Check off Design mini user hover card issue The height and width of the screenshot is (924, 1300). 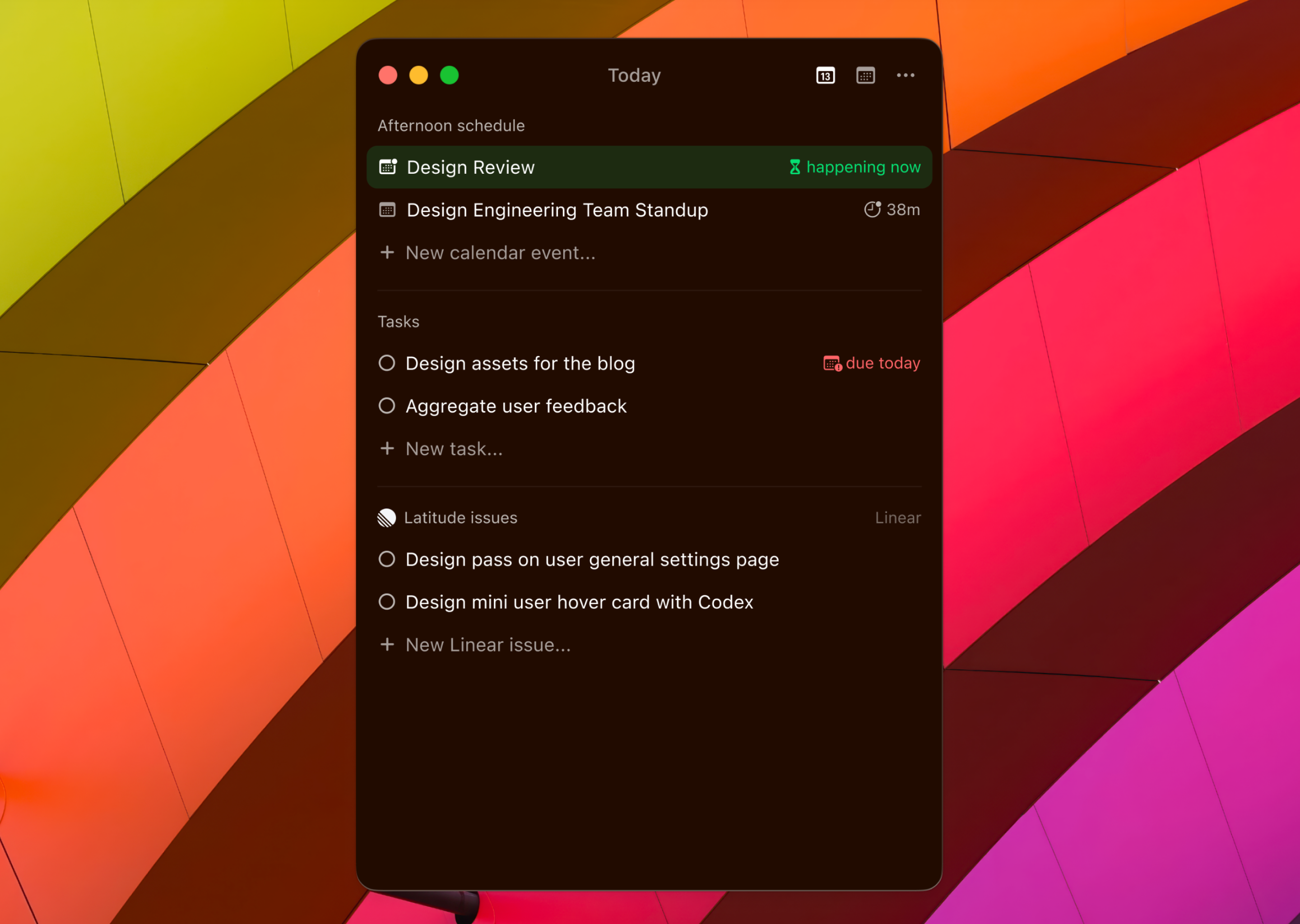click(x=387, y=602)
